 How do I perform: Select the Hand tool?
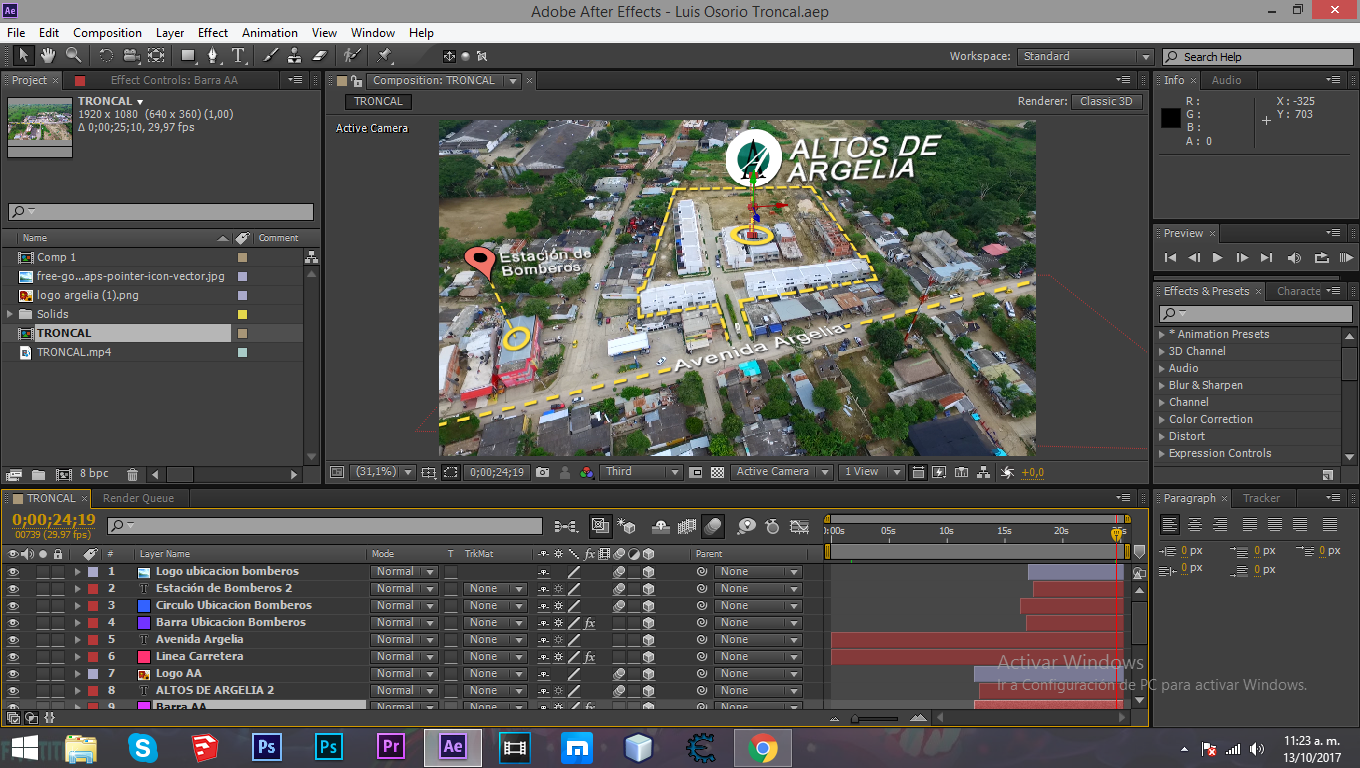point(47,56)
